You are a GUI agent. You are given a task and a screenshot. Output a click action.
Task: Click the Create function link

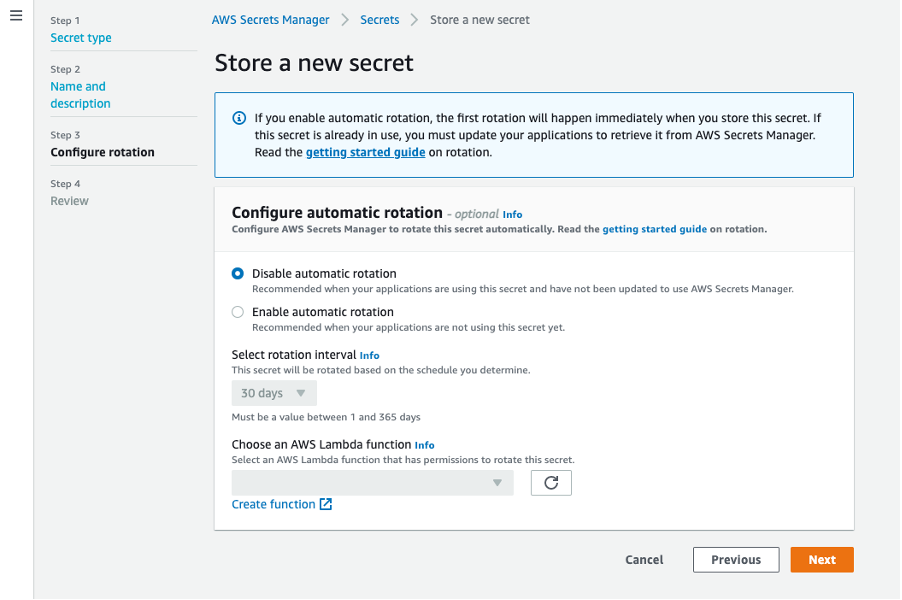pyautogui.click(x=273, y=505)
